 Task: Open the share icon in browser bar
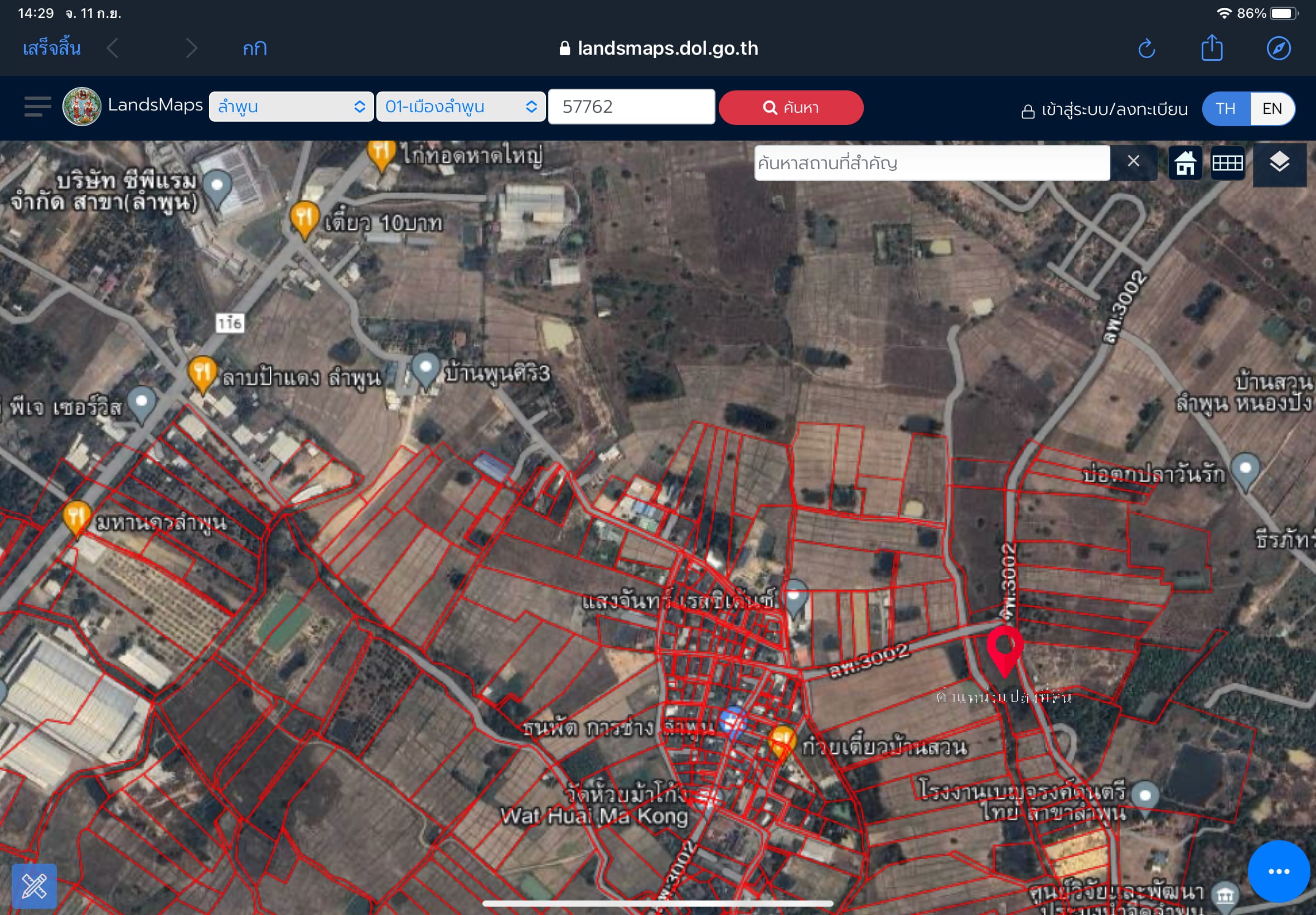click(x=1212, y=47)
